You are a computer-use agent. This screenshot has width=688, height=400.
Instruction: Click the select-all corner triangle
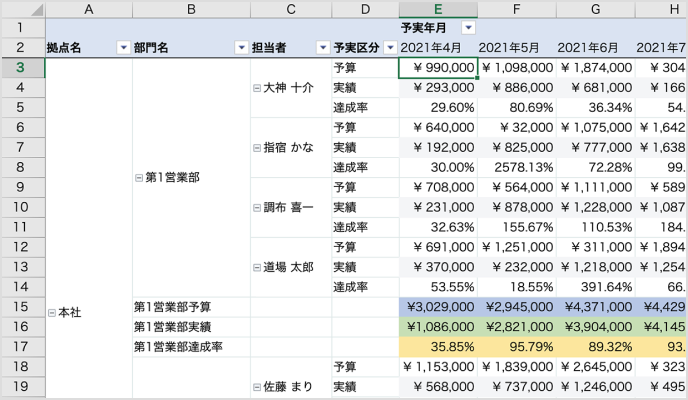pyautogui.click(x=37, y=10)
